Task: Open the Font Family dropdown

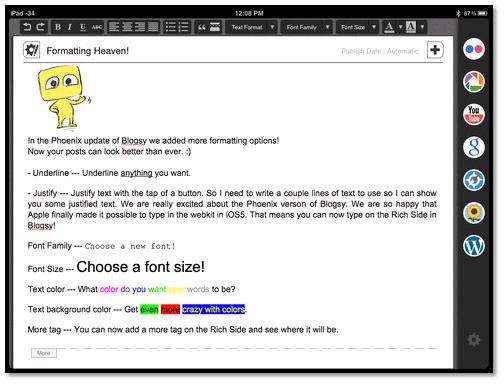Action: tap(306, 27)
